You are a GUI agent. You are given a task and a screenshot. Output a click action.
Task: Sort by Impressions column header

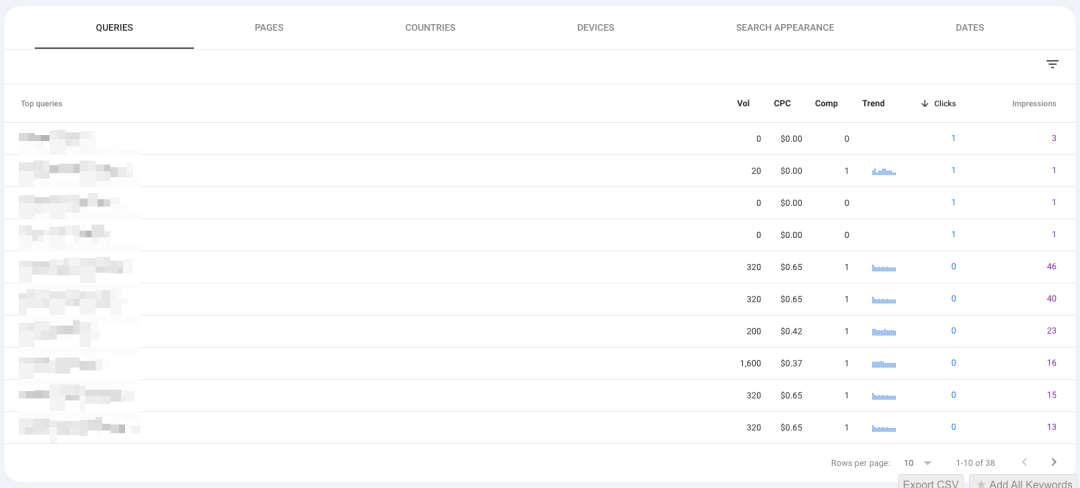pos(1033,103)
